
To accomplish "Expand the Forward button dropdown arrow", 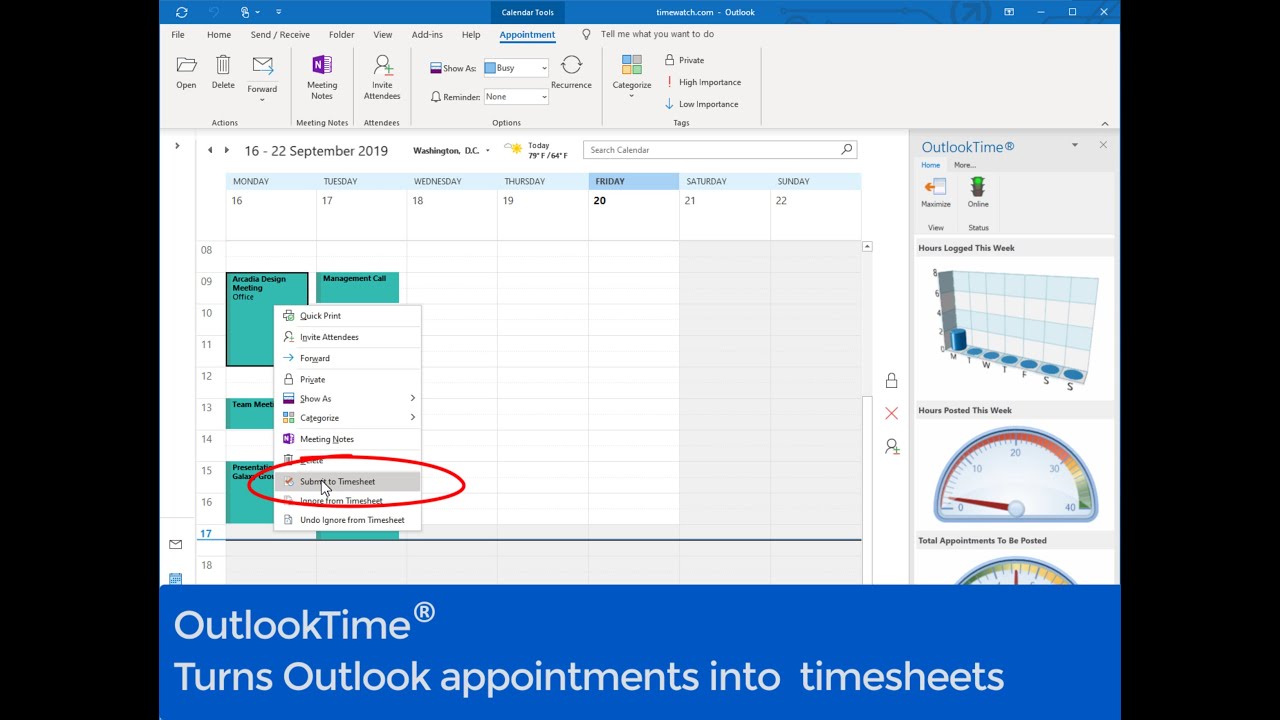I will tap(262, 100).
